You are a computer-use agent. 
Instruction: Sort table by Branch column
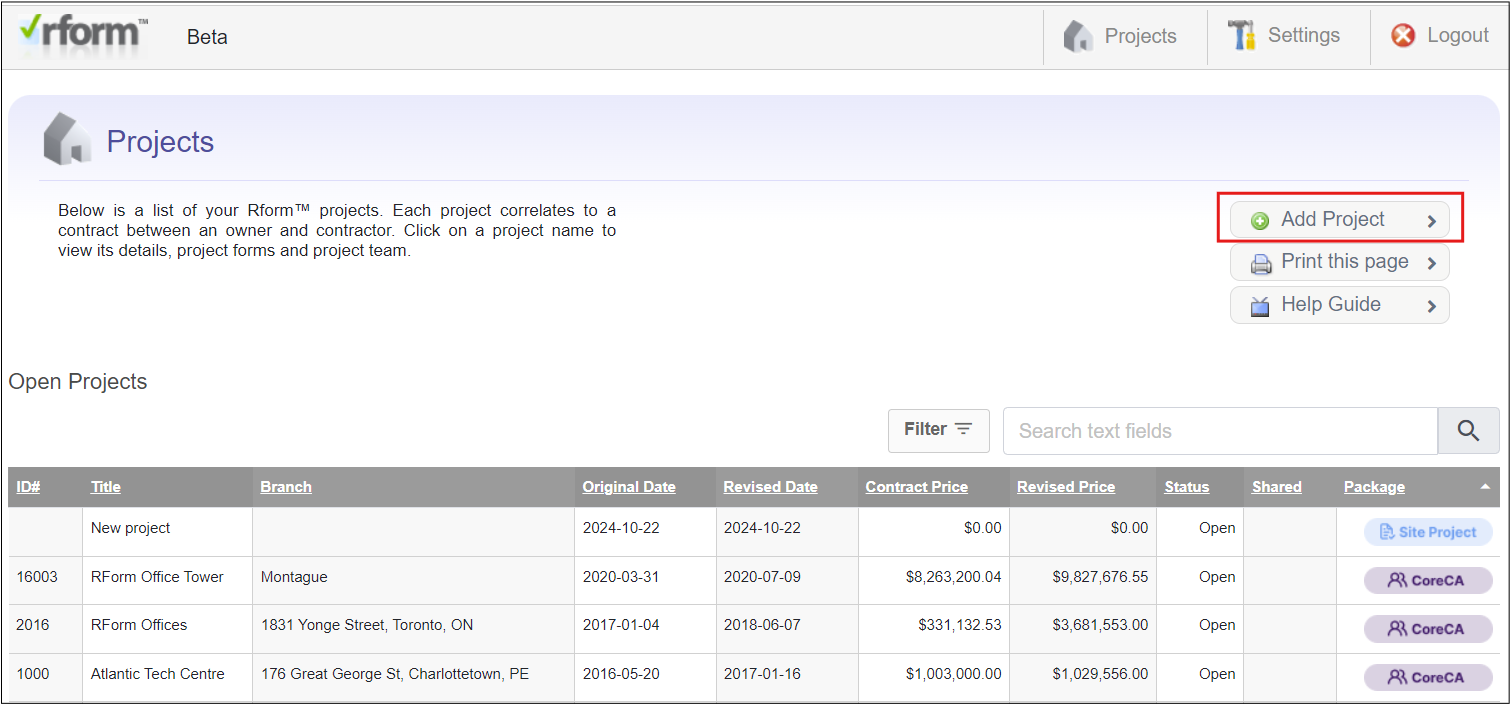click(x=286, y=487)
